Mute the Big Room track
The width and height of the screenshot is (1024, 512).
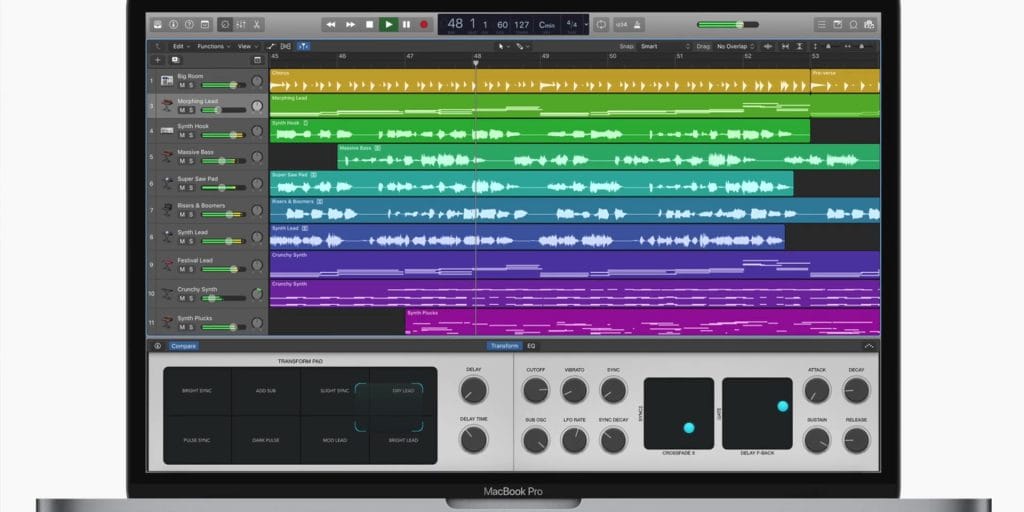point(182,85)
